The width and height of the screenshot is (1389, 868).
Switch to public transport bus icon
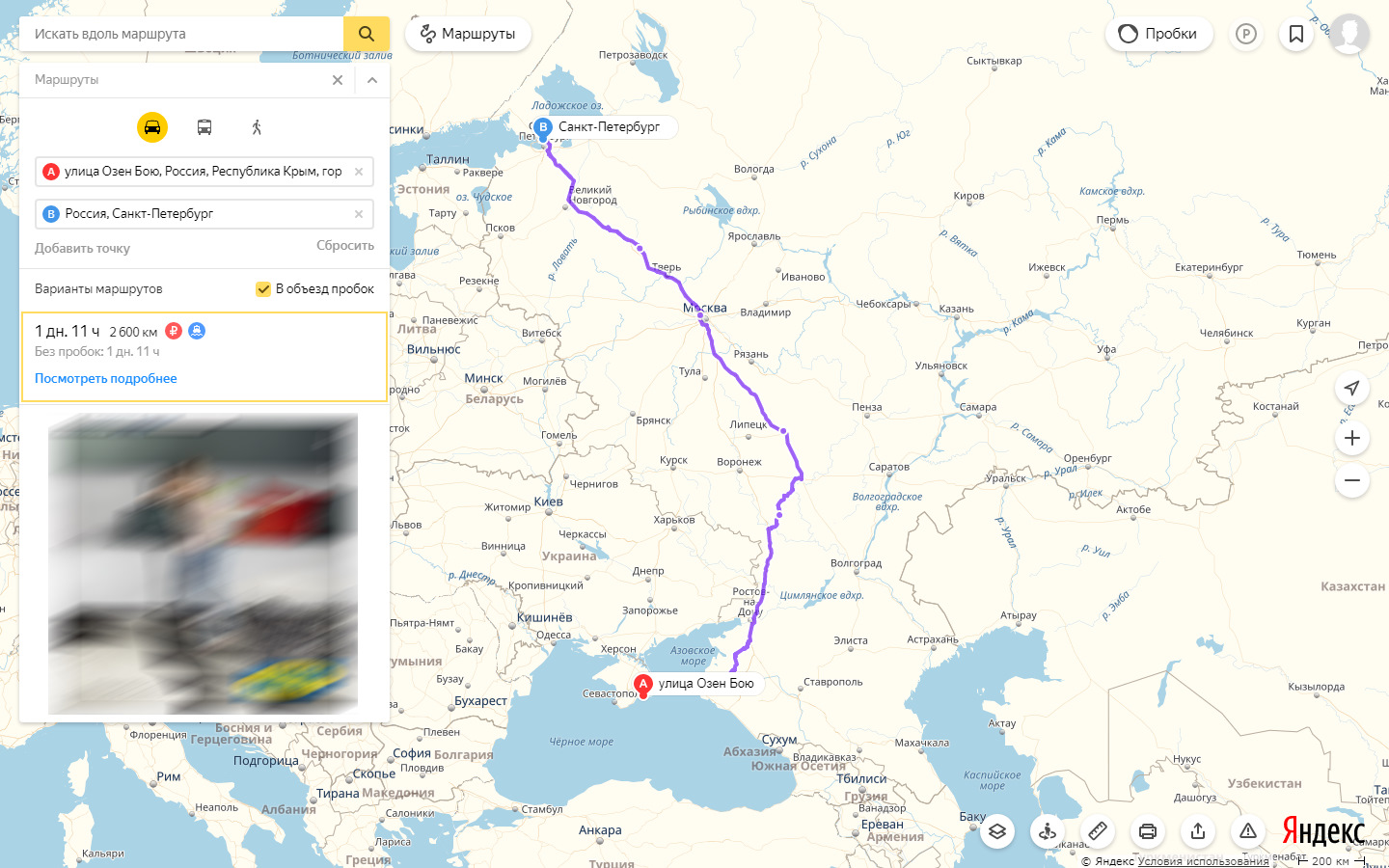click(x=204, y=127)
